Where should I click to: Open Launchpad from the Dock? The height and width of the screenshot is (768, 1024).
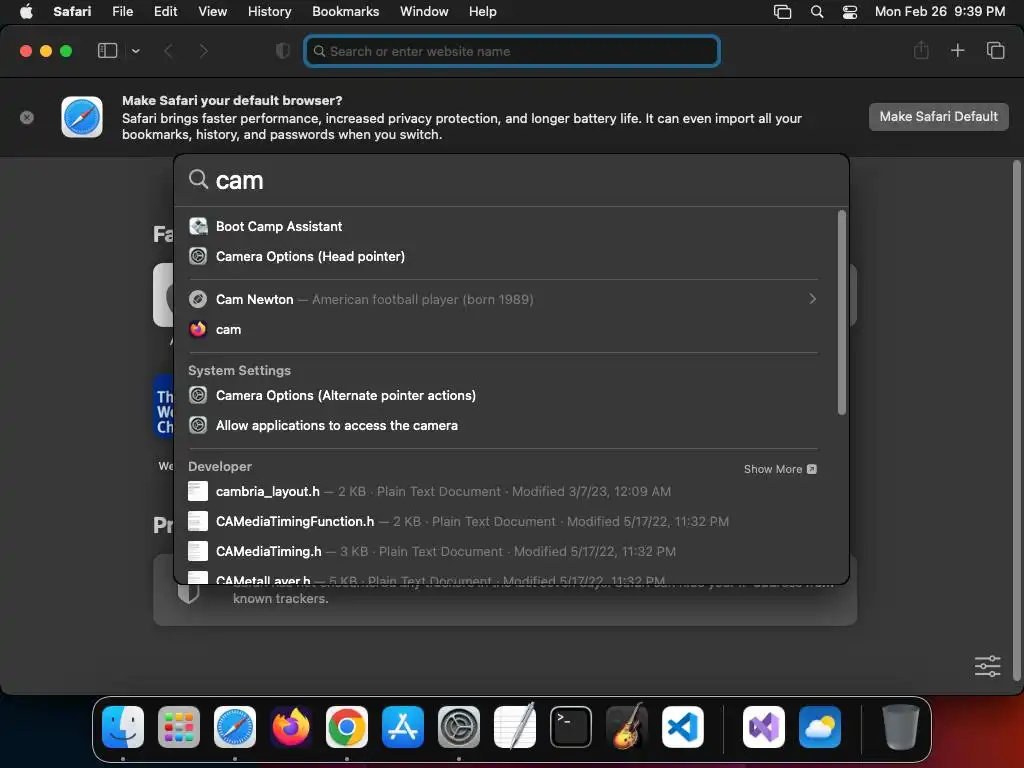pyautogui.click(x=179, y=726)
